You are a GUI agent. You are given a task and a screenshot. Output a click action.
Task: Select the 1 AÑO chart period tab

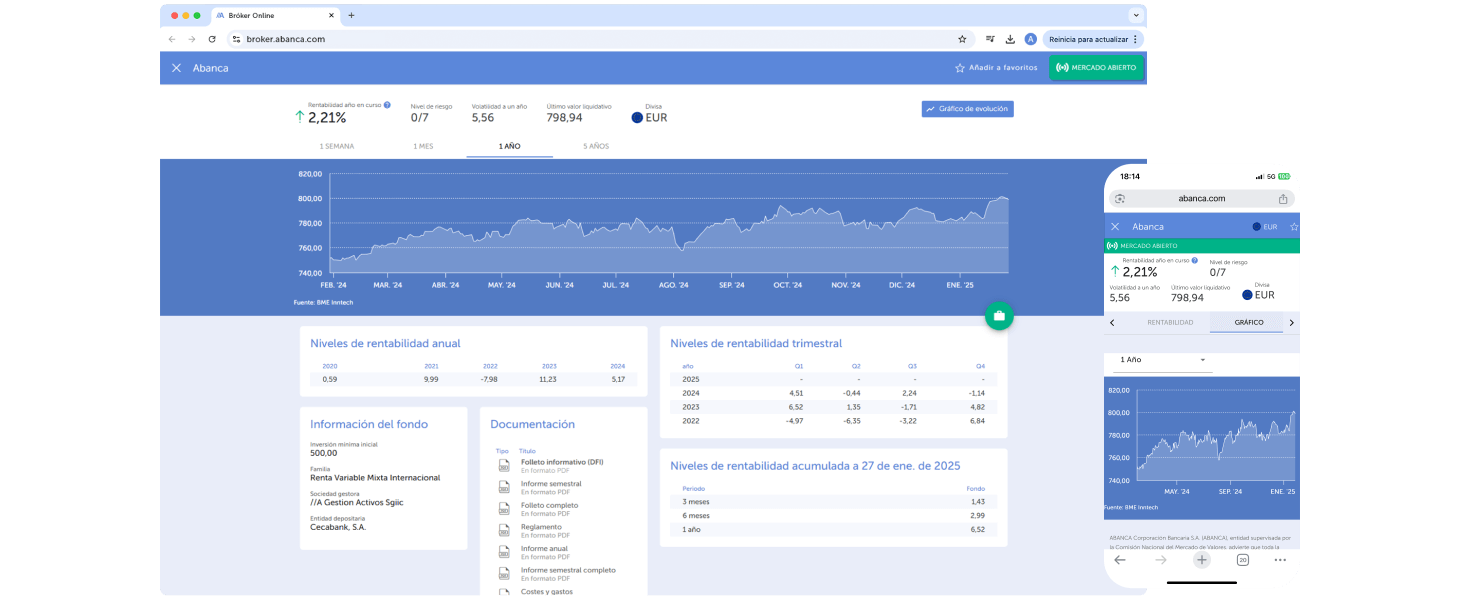coord(509,146)
